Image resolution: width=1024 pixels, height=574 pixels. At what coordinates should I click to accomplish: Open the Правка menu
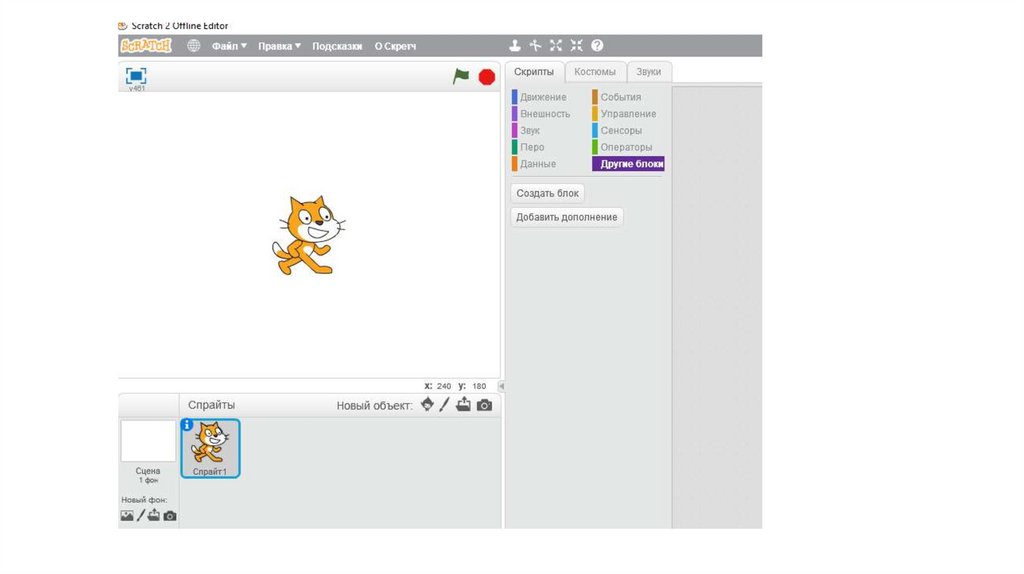(279, 46)
